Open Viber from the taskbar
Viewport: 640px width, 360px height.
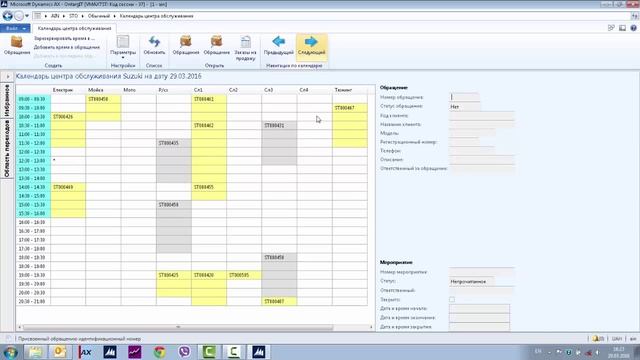pos(184,352)
